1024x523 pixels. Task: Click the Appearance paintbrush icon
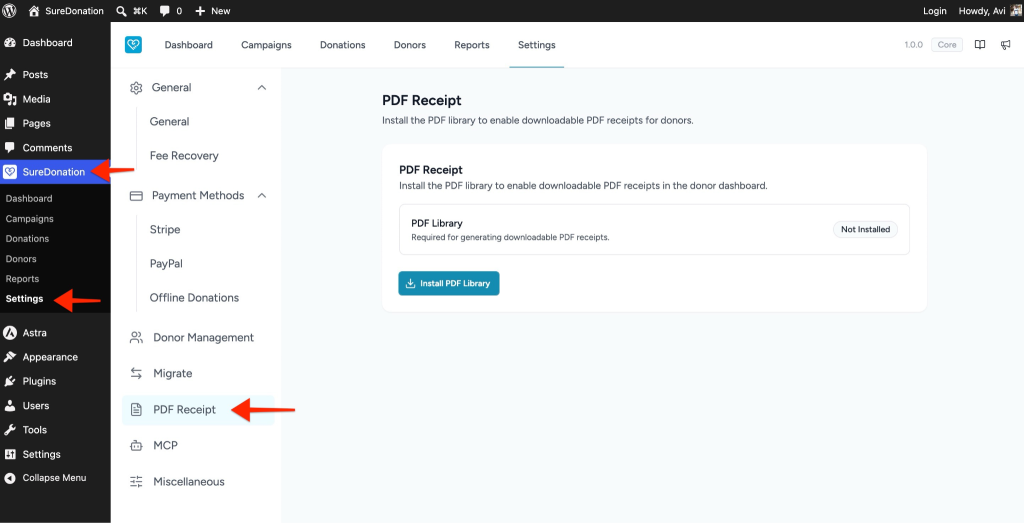point(10,357)
